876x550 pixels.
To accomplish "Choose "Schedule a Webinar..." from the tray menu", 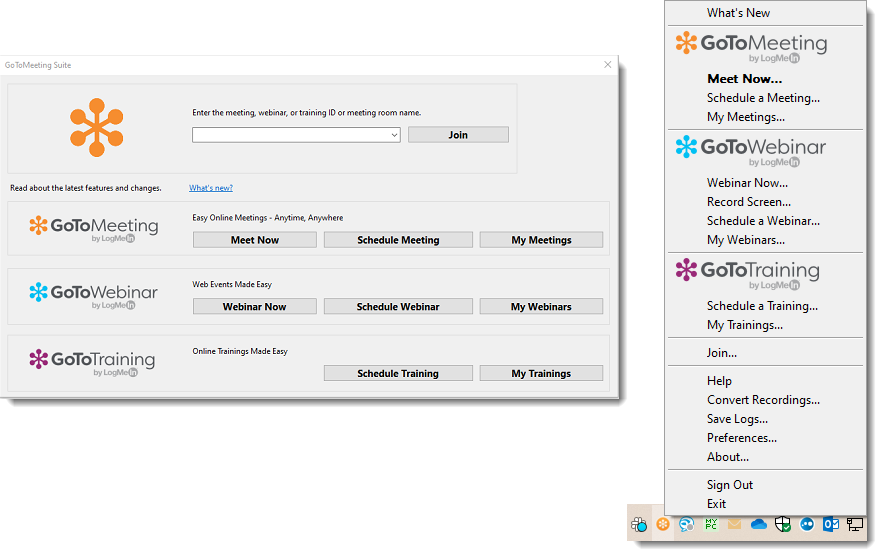I will click(763, 221).
